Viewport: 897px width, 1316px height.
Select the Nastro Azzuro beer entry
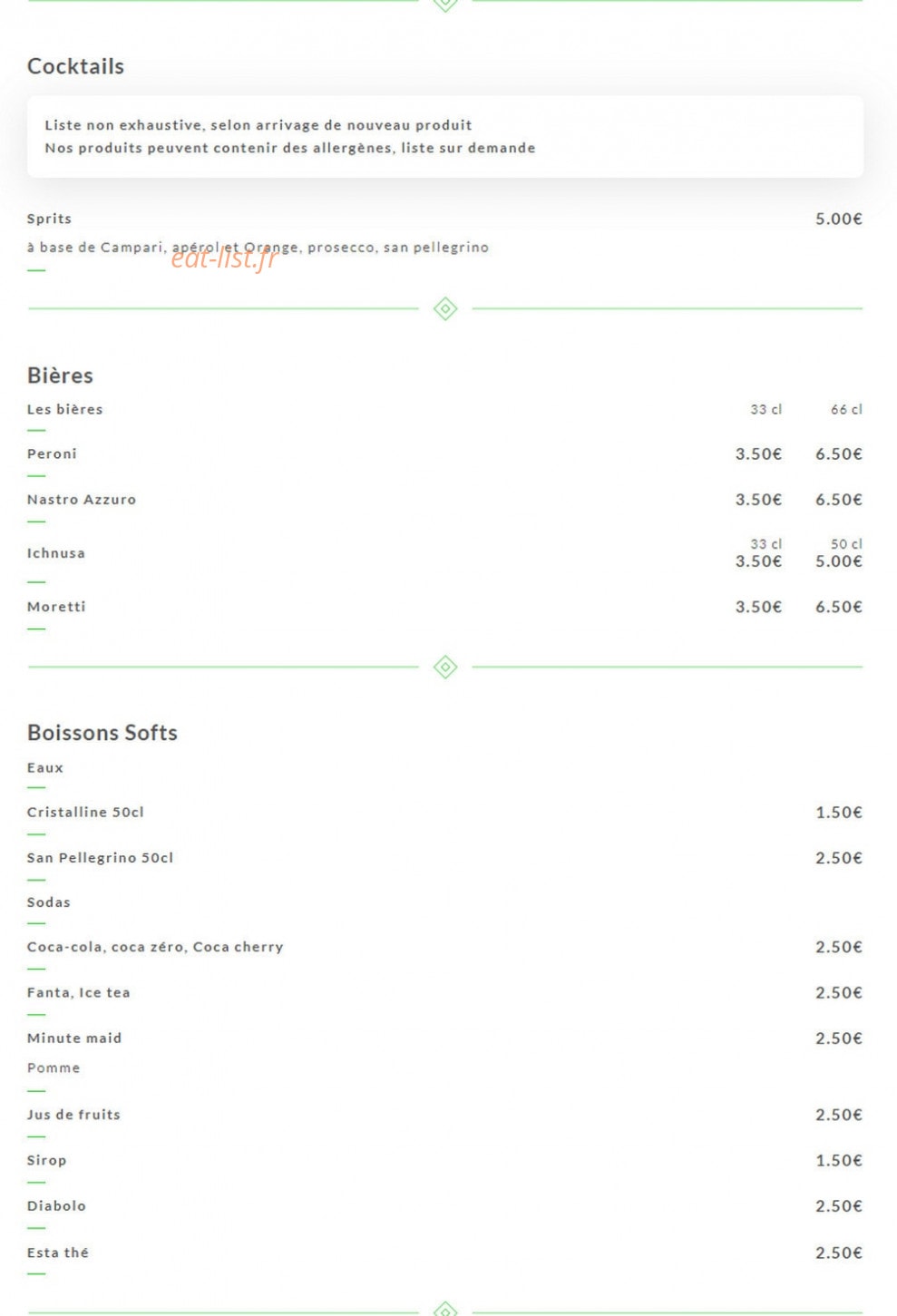(82, 500)
